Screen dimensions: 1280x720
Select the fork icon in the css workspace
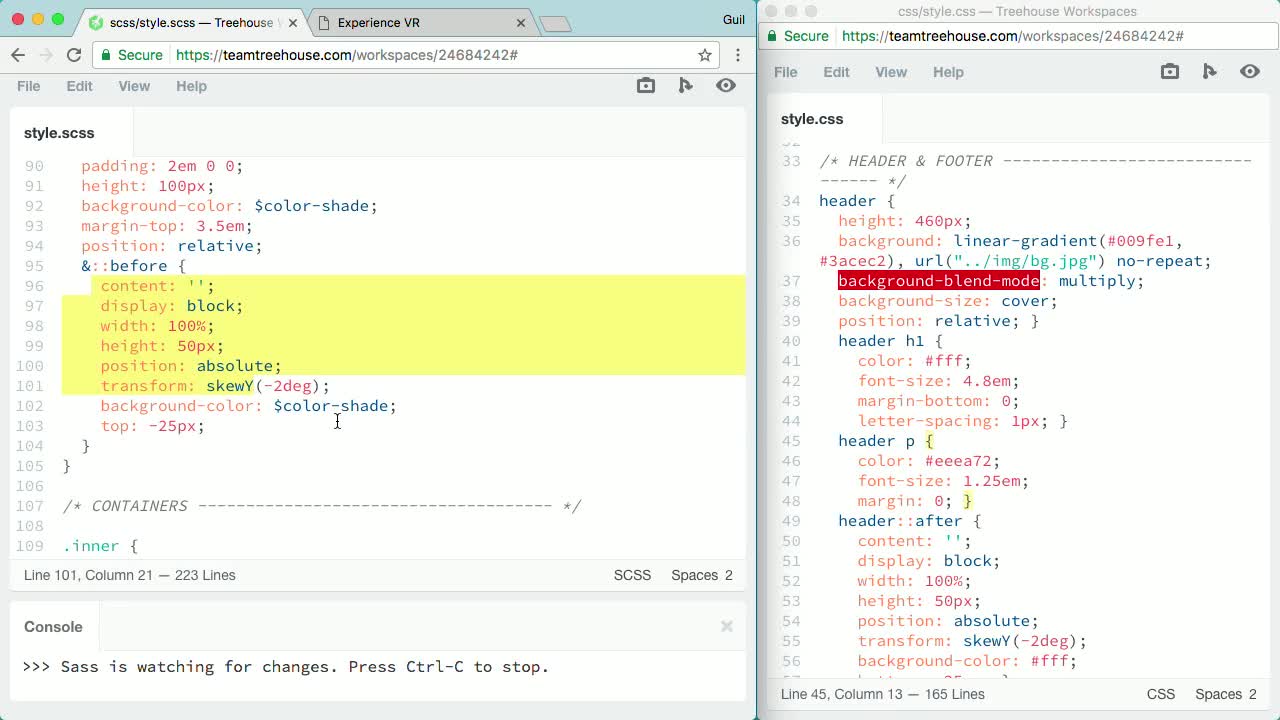click(1209, 71)
